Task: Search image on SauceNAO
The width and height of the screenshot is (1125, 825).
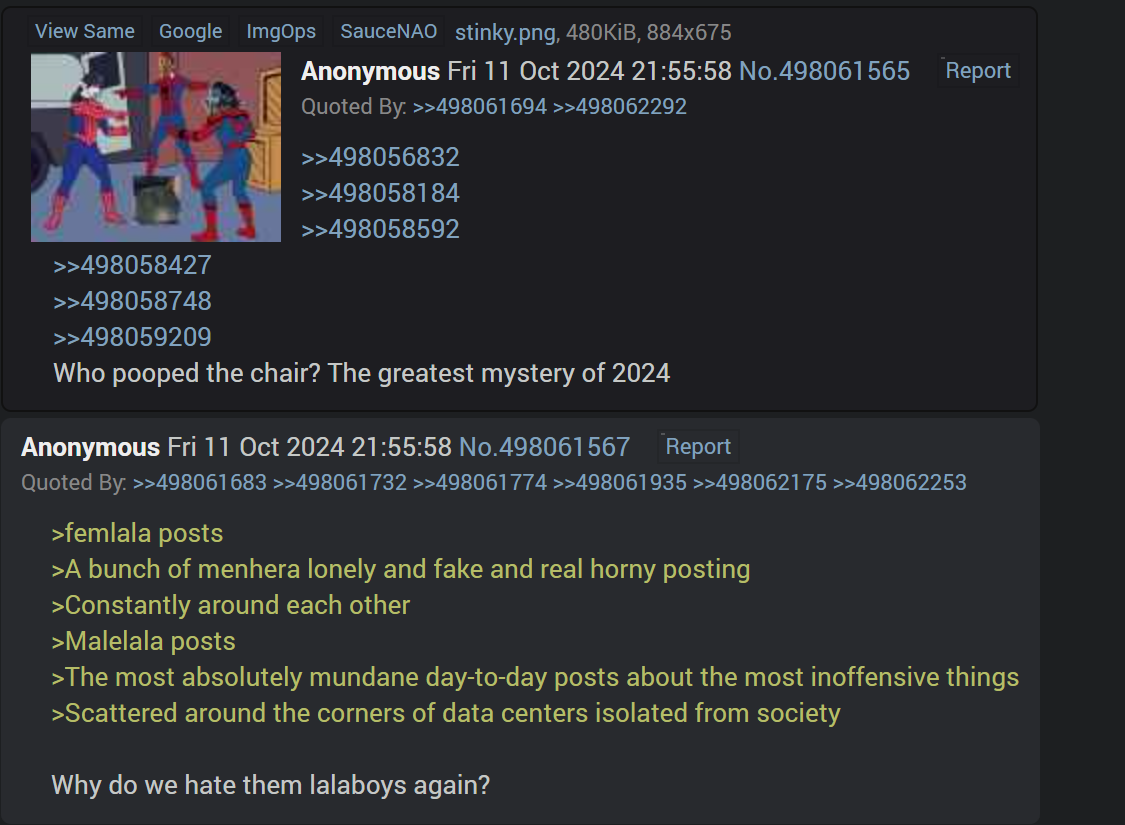Action: tap(388, 32)
